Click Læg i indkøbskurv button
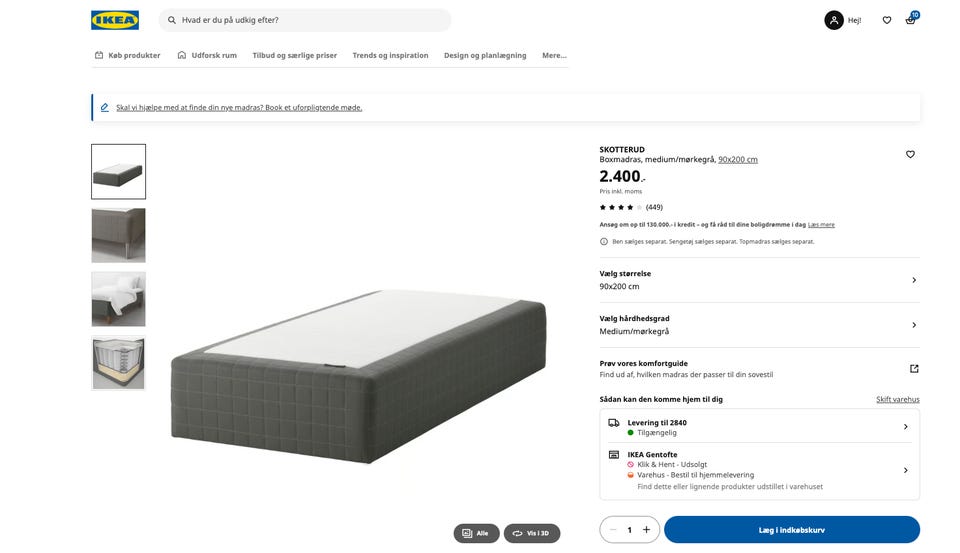Image resolution: width=960 pixels, height=553 pixels. pyautogui.click(x=791, y=530)
